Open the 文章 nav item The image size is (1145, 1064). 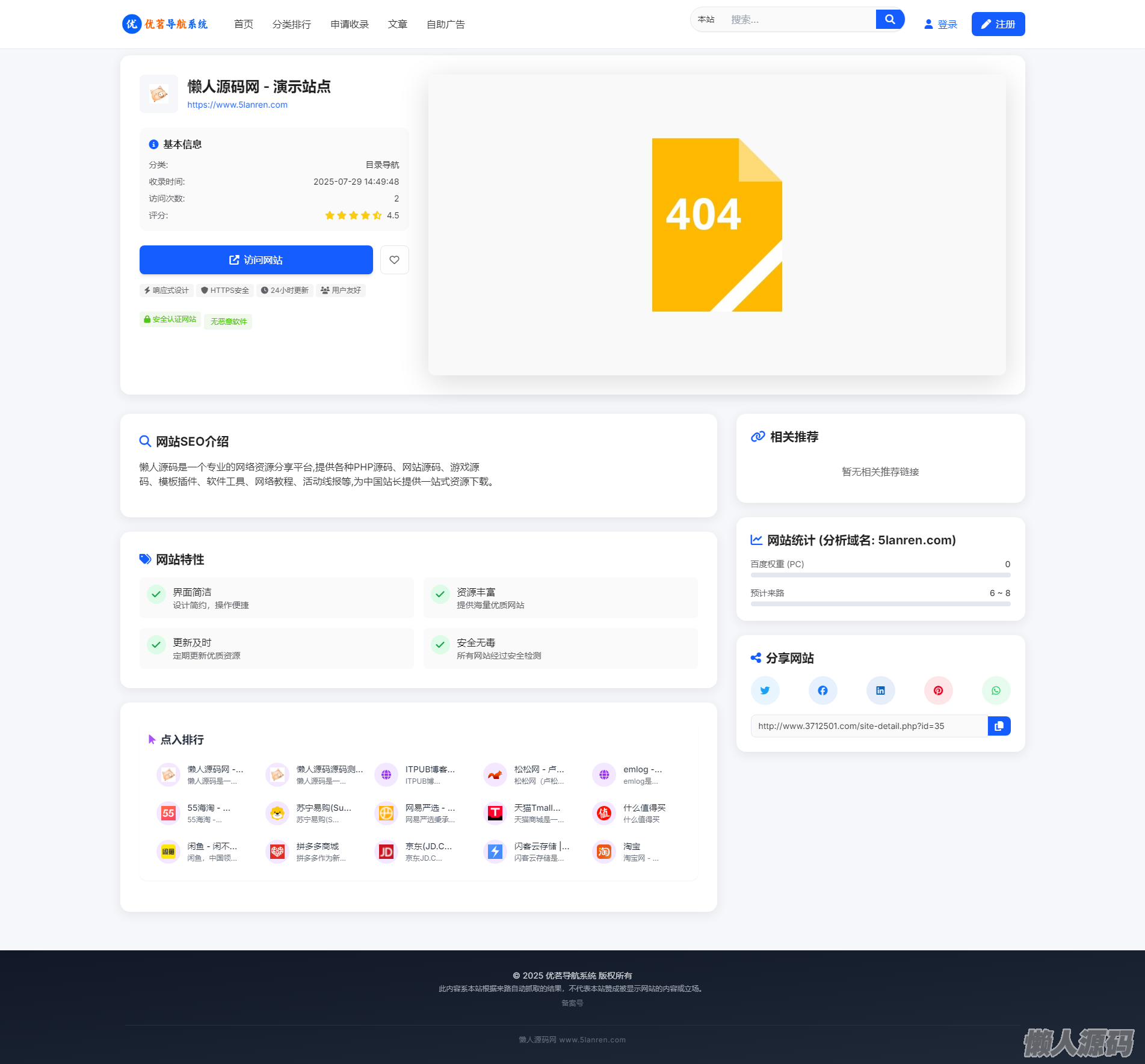[398, 24]
